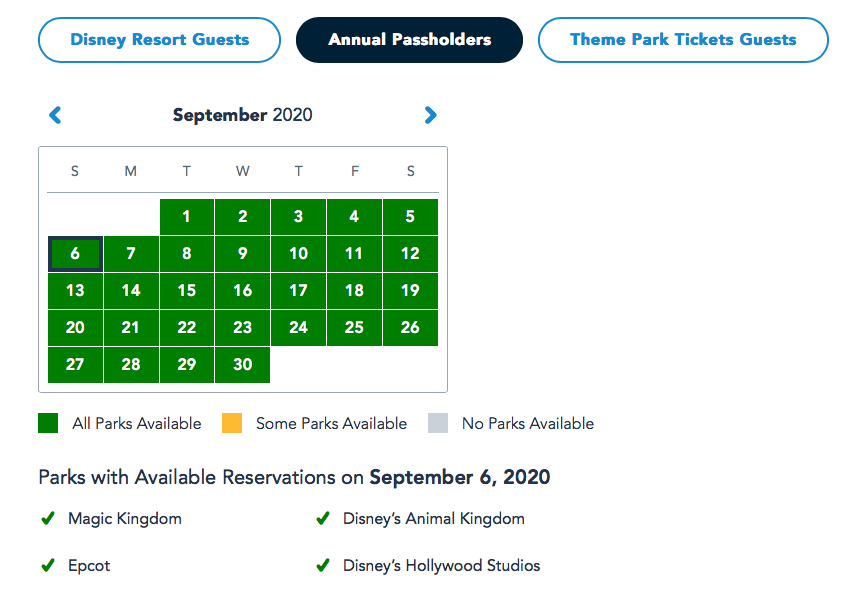This screenshot has width=853, height=609.
Task: Click the green All Parks Available swatch
Action: (x=48, y=424)
